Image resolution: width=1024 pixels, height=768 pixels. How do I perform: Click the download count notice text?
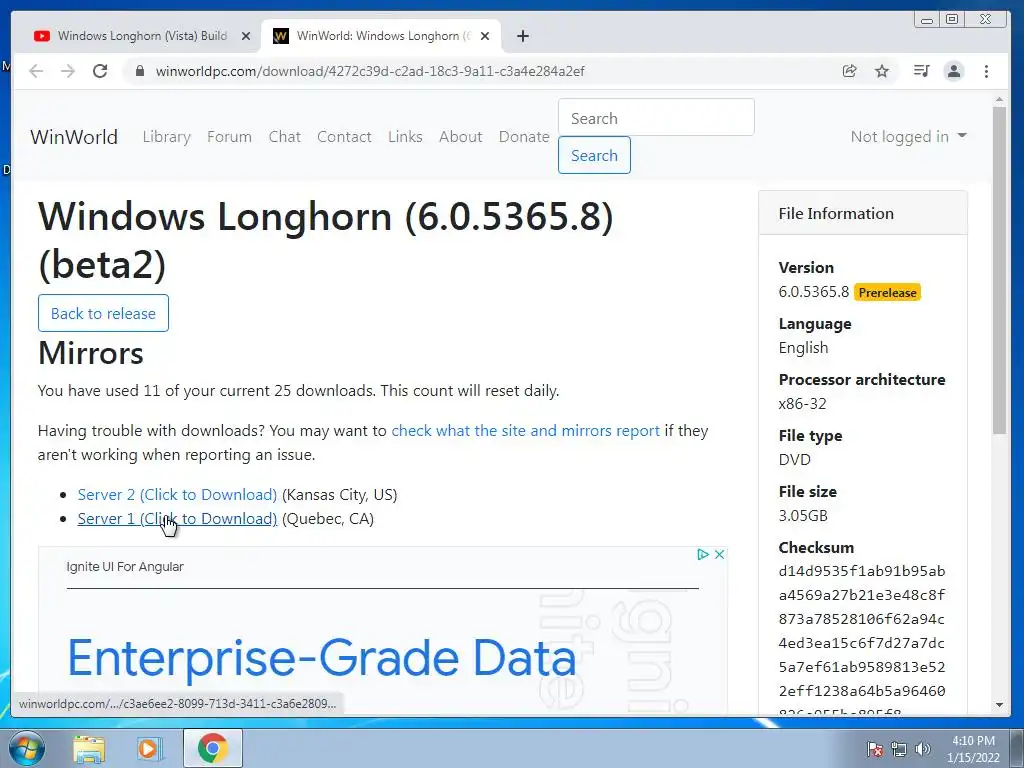[x=298, y=391]
